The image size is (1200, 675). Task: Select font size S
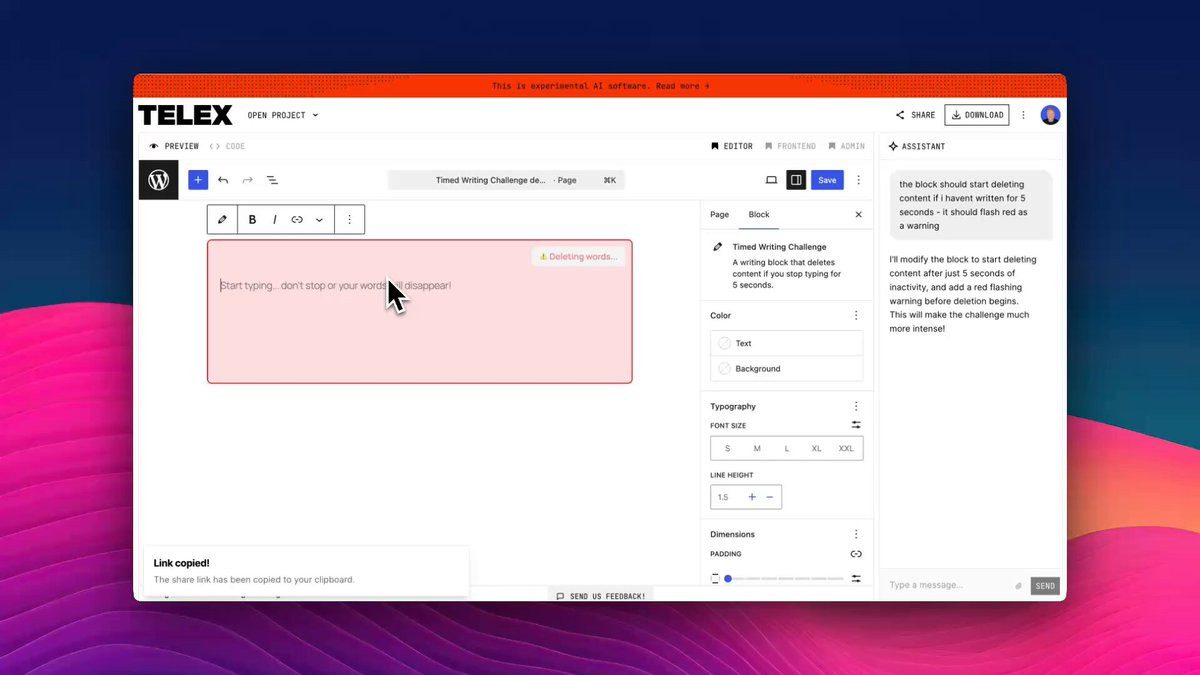pos(727,448)
